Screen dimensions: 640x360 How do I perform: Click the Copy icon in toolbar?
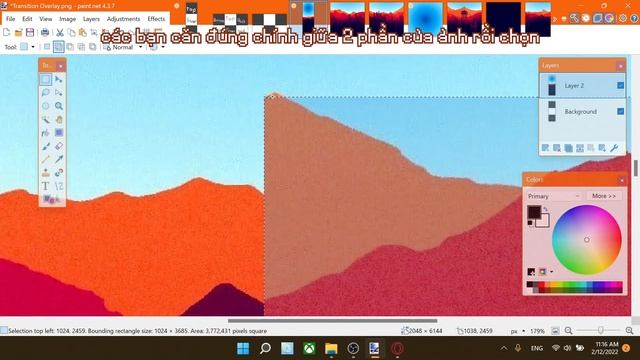[71, 32]
